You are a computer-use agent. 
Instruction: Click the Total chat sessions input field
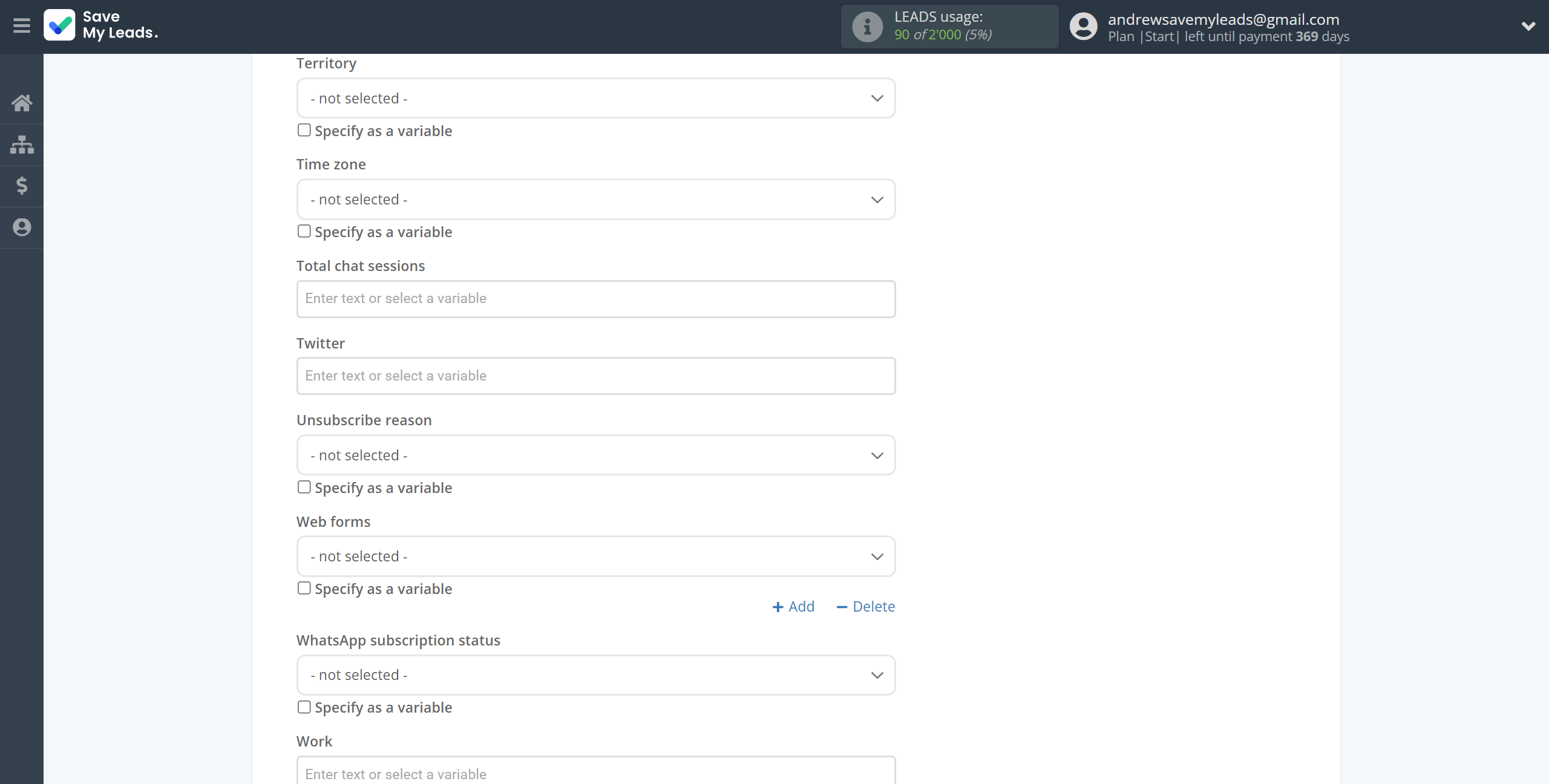596,298
